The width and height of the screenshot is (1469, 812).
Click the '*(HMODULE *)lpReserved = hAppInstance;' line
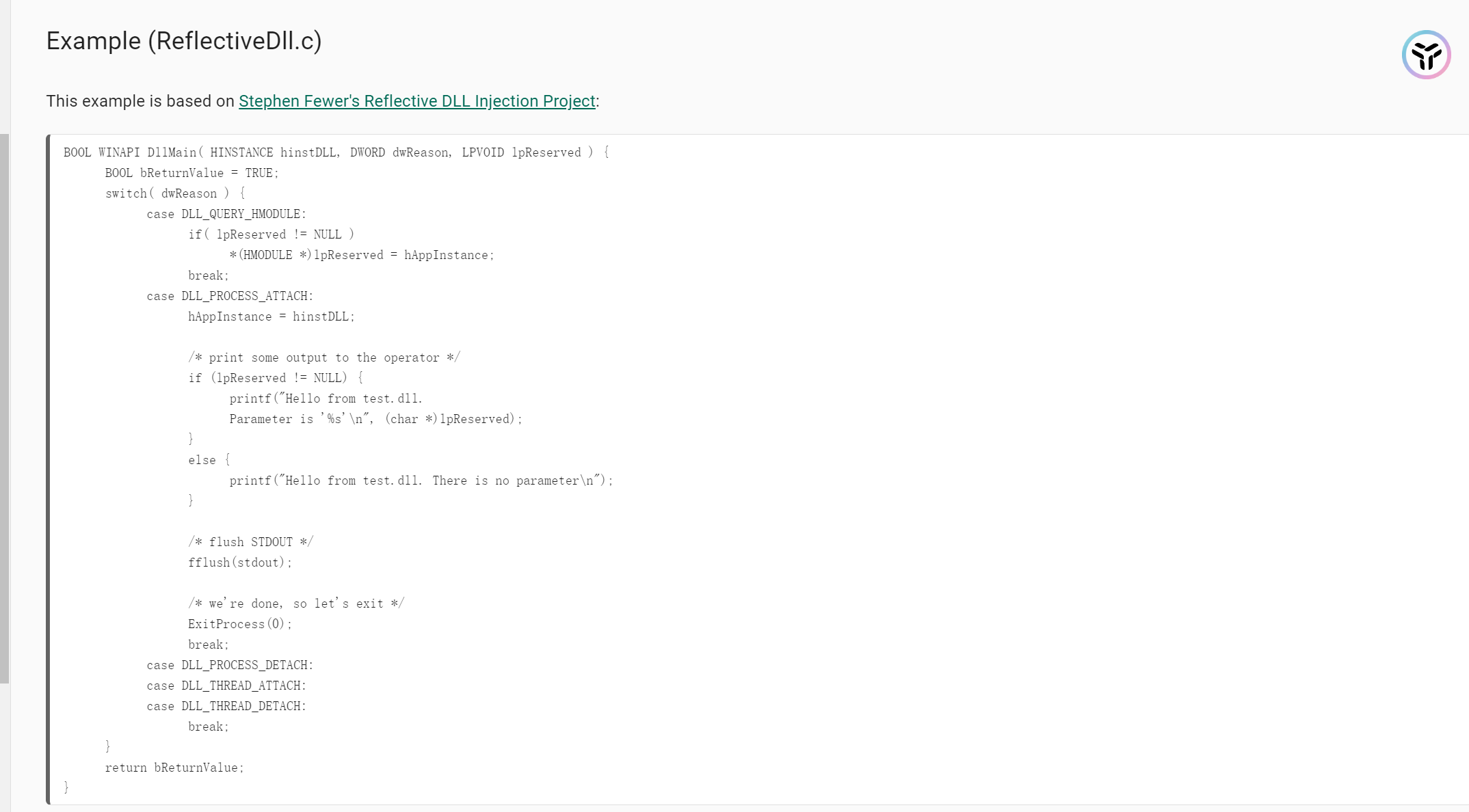pyautogui.click(x=361, y=255)
